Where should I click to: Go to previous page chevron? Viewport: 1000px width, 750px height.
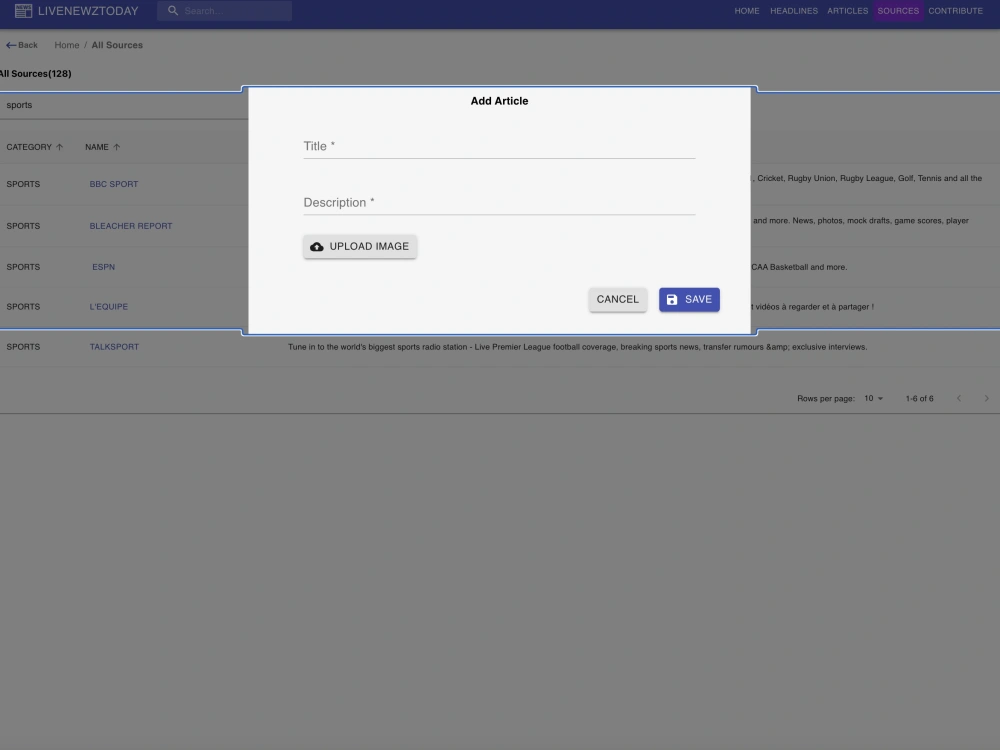(x=959, y=399)
